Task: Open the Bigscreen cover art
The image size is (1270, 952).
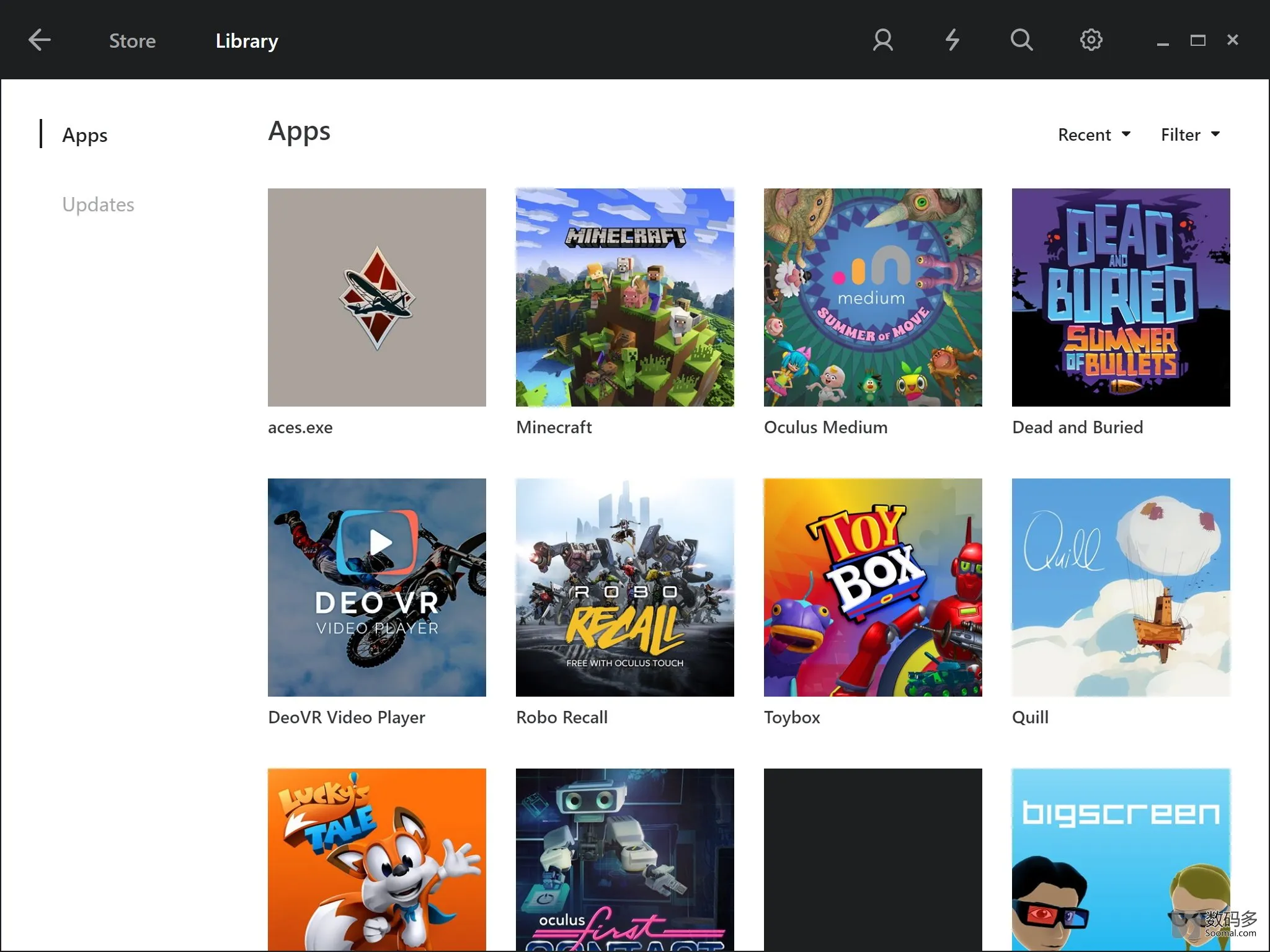Action: (1121, 860)
